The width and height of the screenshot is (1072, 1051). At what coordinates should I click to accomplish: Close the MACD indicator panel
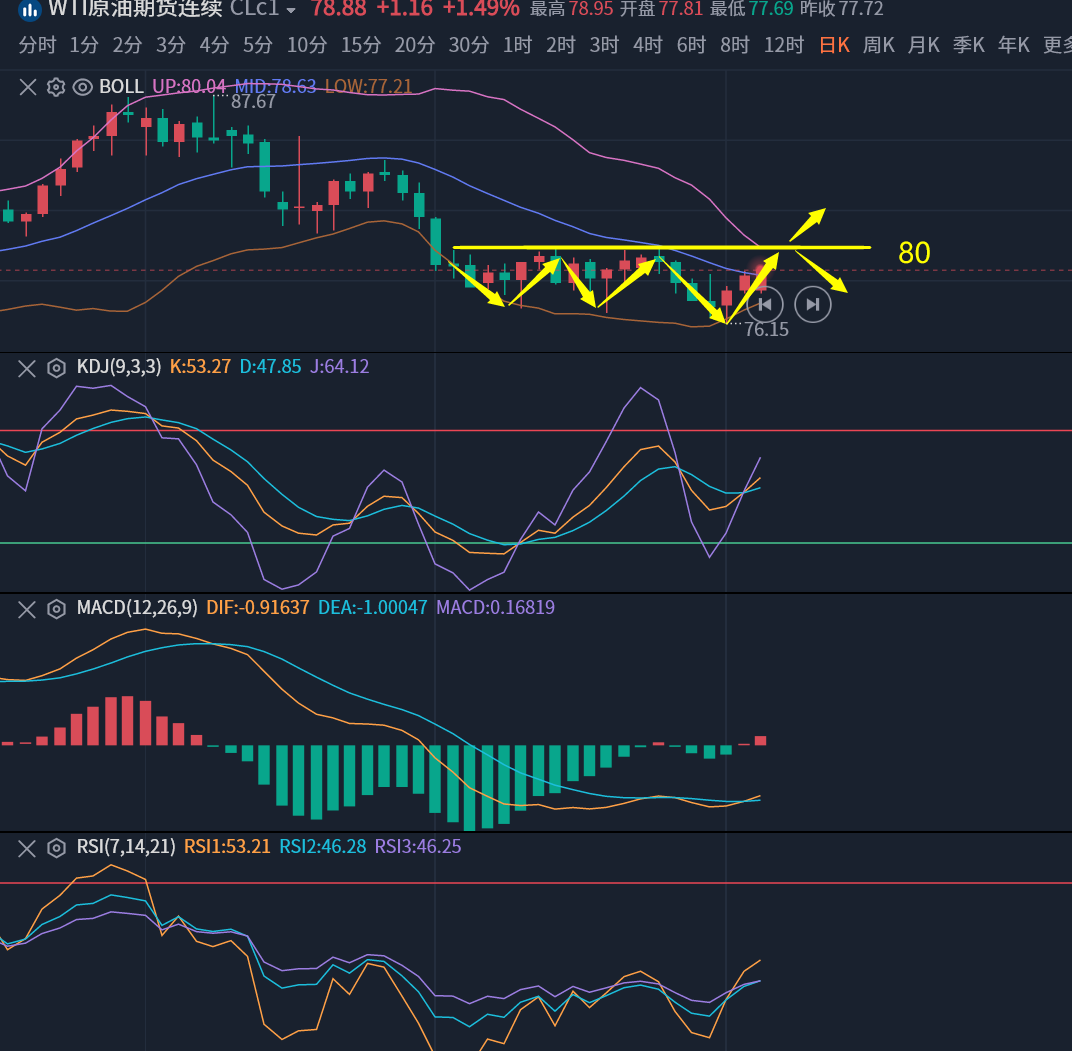[28, 608]
